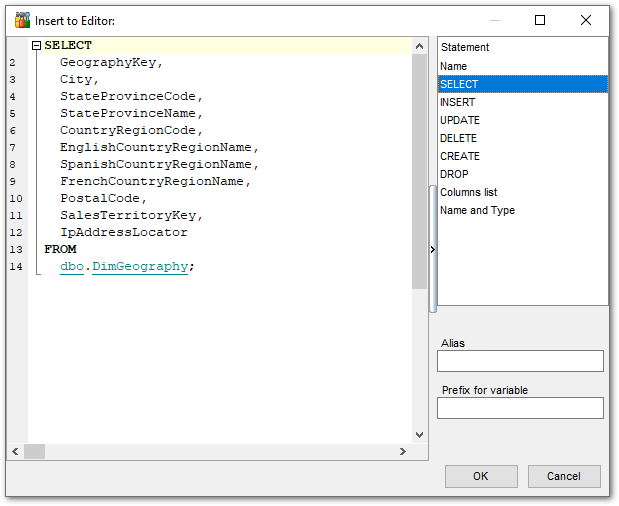Screen dimensions: 619x506
Task: Select CREATE statement option
Action: tap(460, 156)
